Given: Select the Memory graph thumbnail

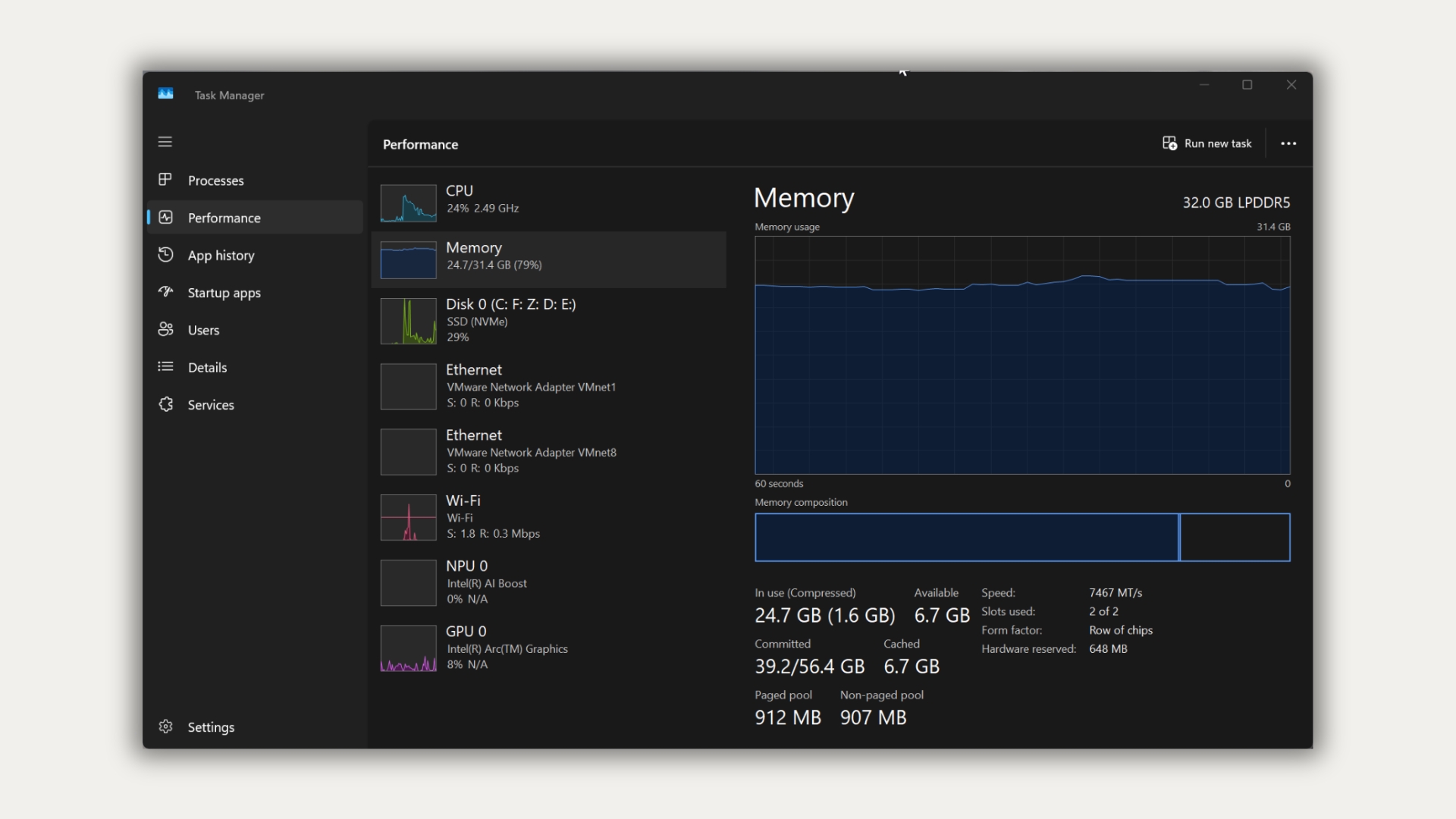Looking at the screenshot, I should click(x=408, y=260).
